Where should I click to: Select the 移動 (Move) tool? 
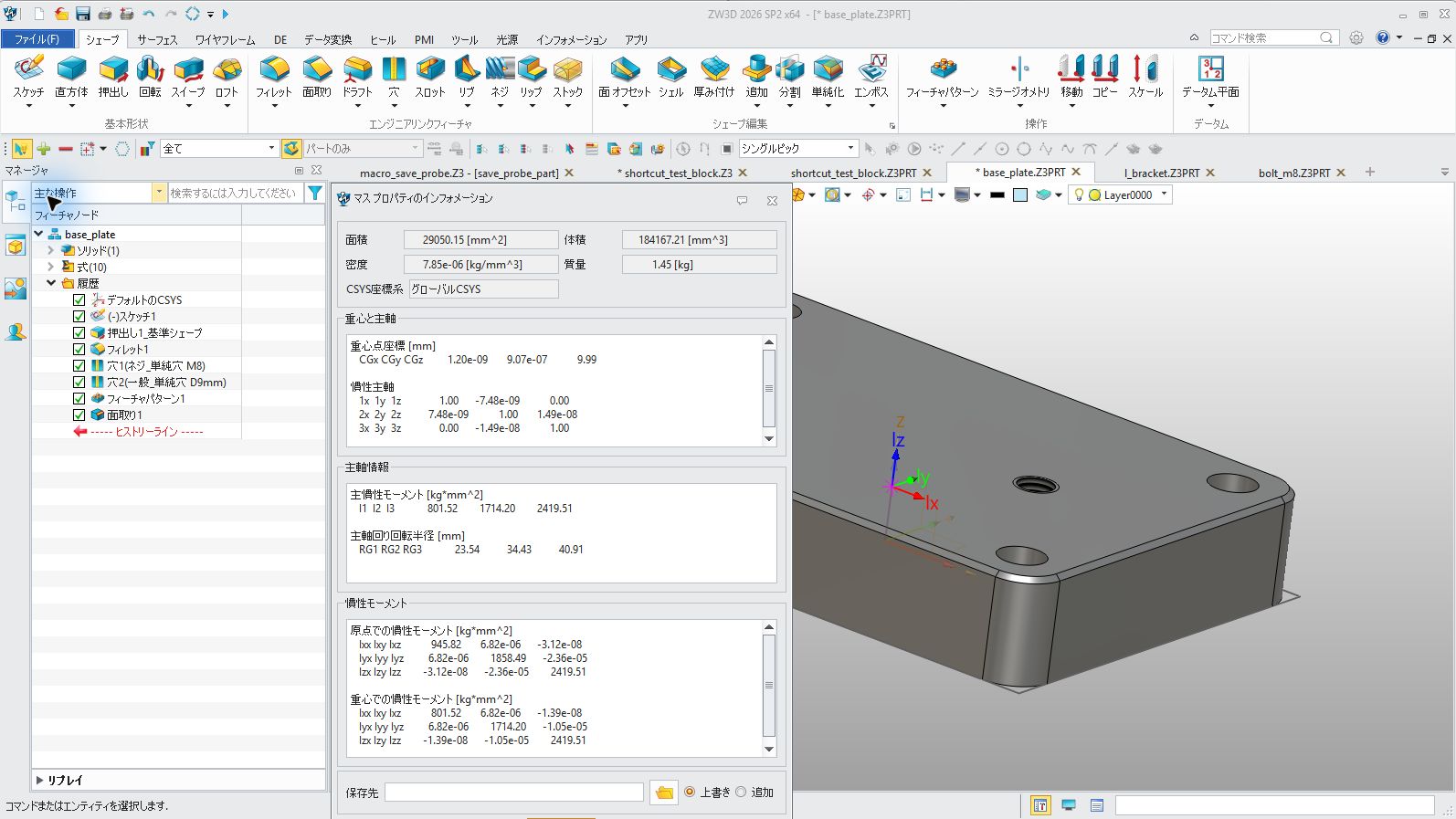(1071, 77)
